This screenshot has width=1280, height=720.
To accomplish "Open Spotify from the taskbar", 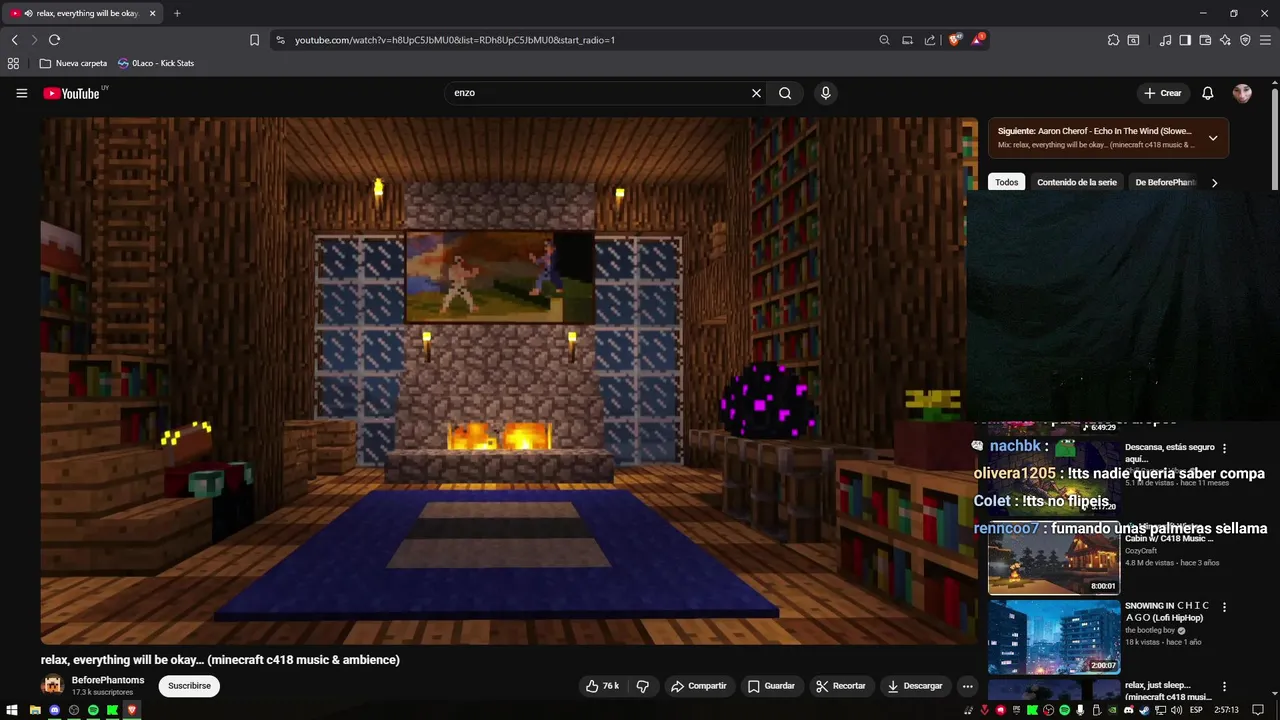I will tap(93, 710).
